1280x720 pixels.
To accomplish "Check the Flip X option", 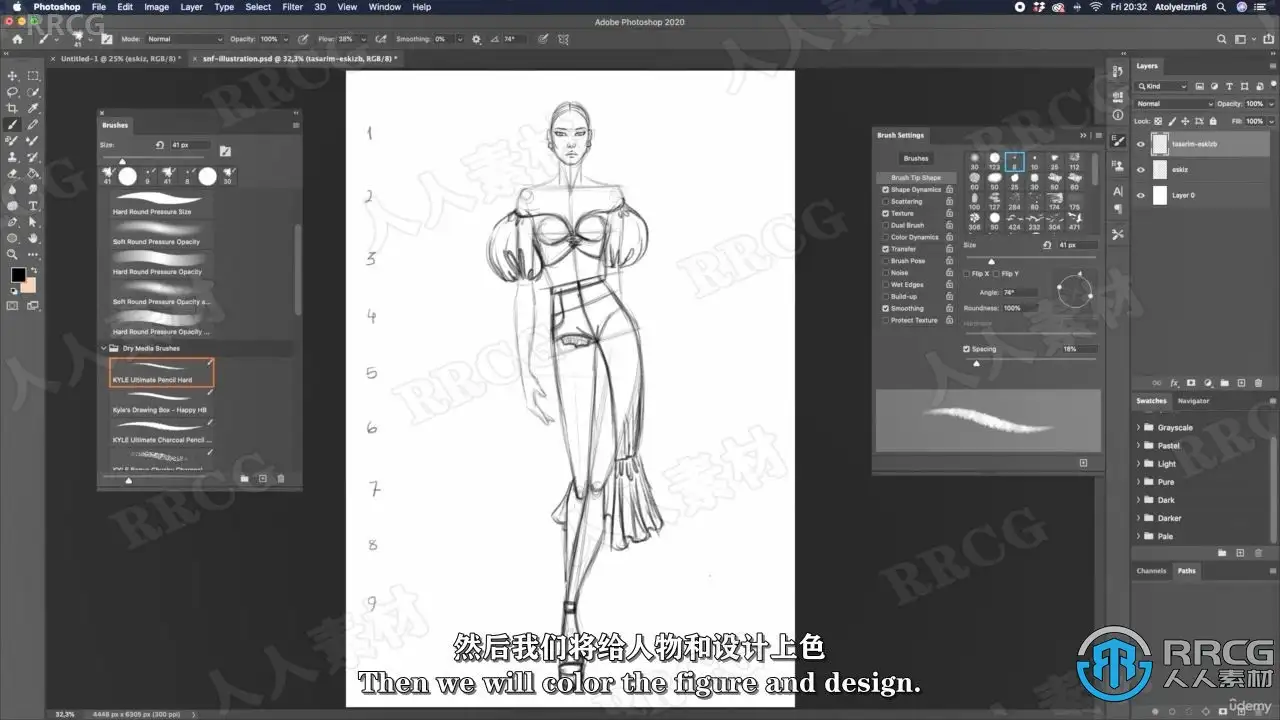I will pyautogui.click(x=966, y=273).
